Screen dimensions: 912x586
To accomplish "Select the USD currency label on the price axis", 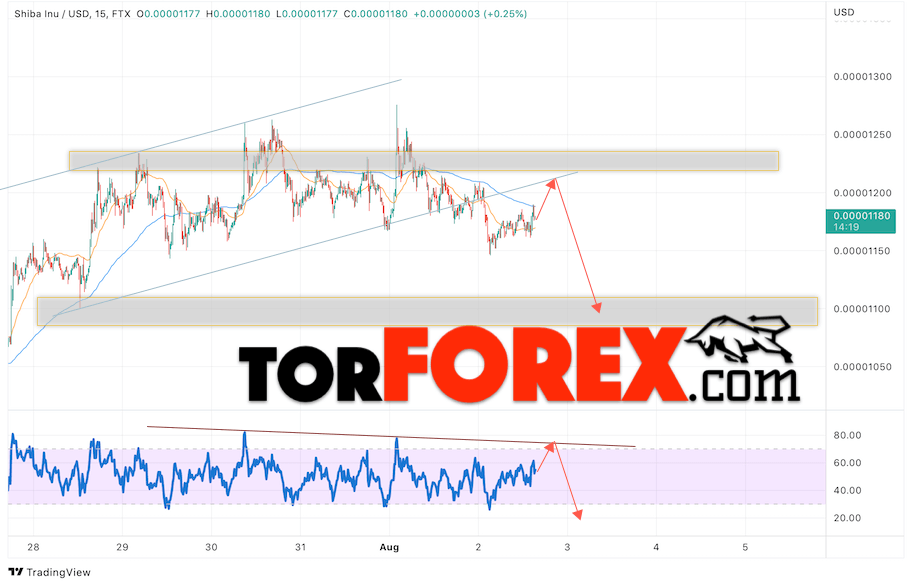I will [843, 12].
